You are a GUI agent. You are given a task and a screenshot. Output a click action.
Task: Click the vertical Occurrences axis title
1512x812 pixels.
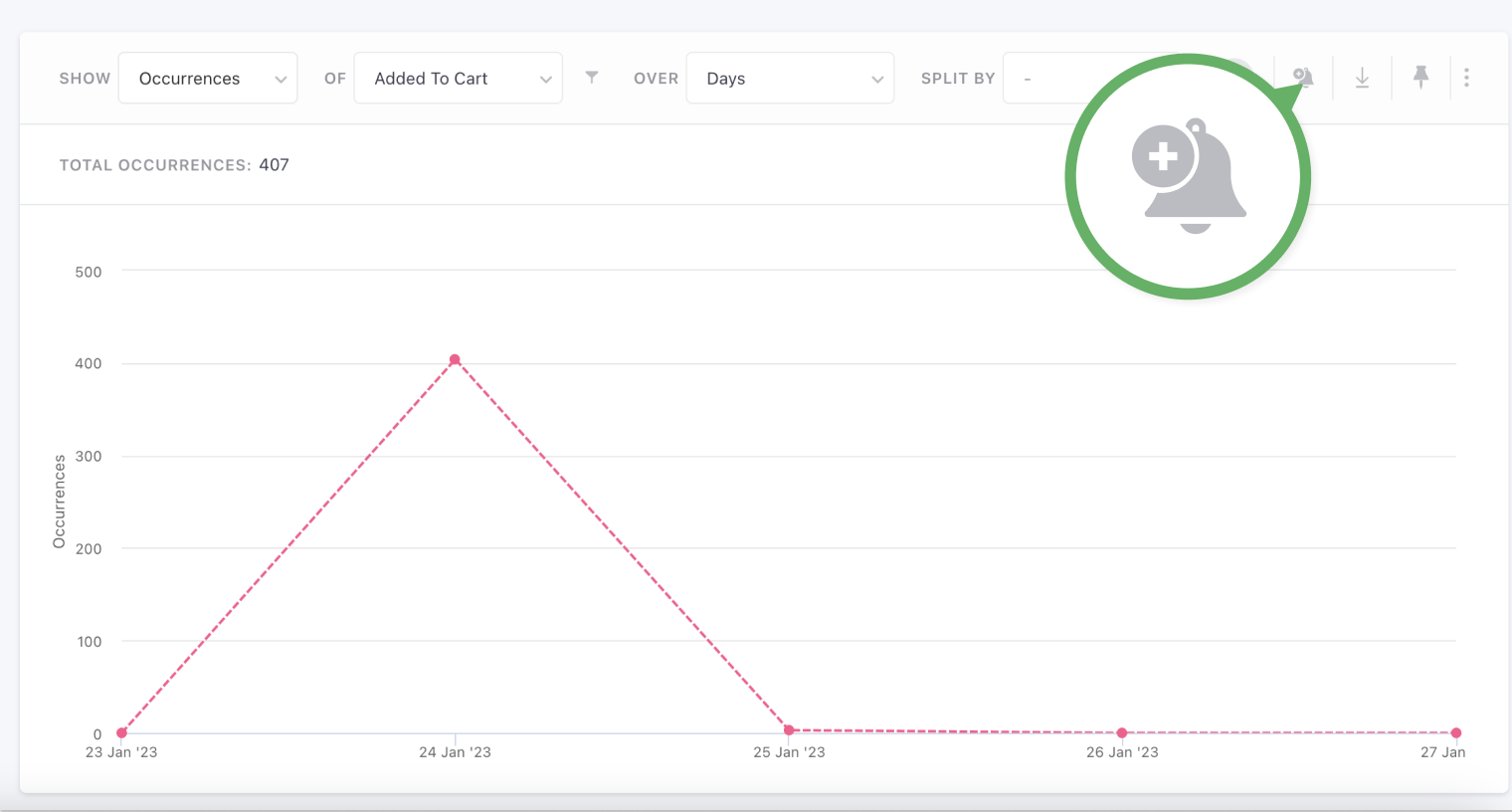click(60, 502)
